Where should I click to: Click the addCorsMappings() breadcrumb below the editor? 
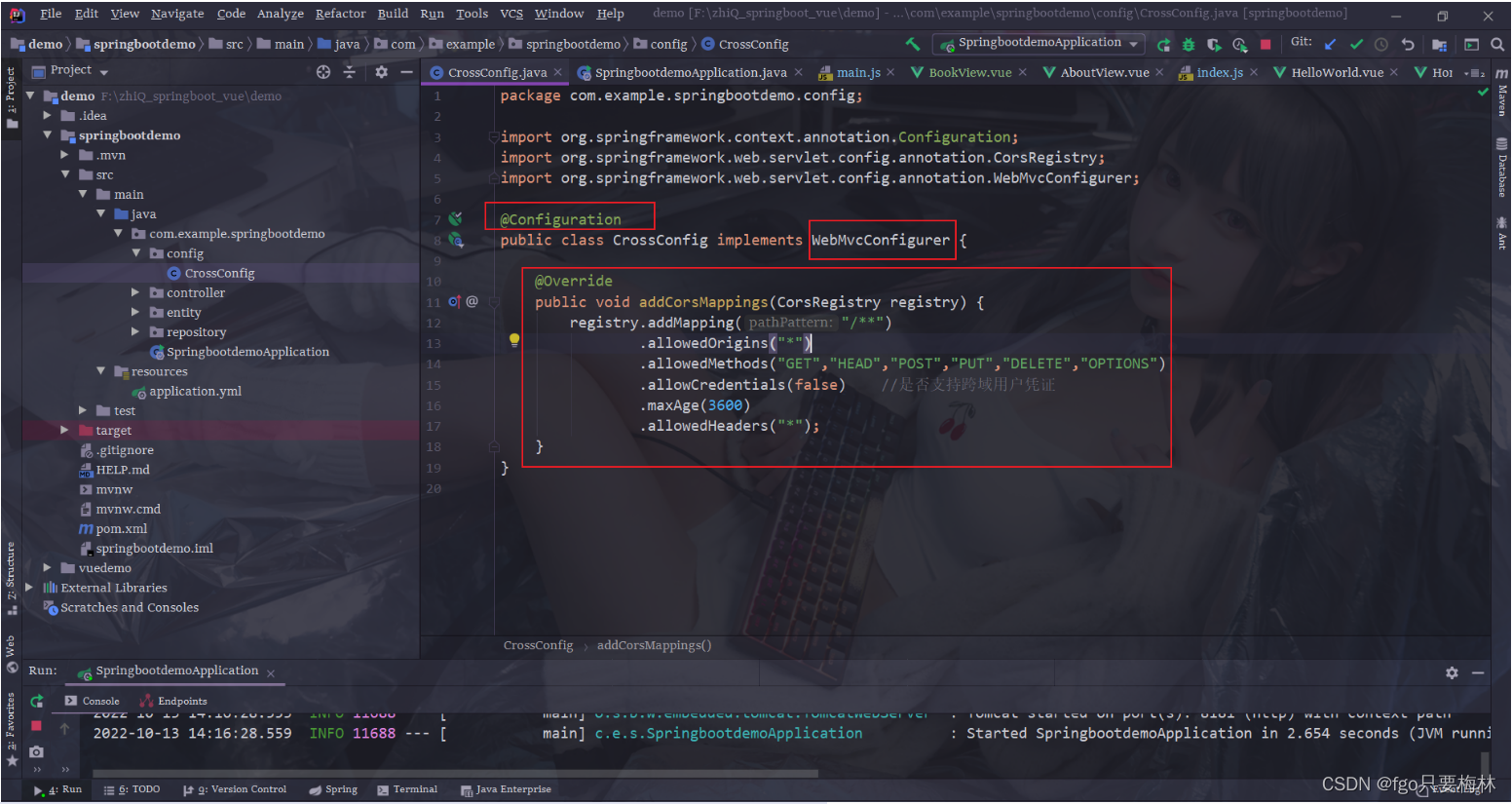[x=654, y=645]
